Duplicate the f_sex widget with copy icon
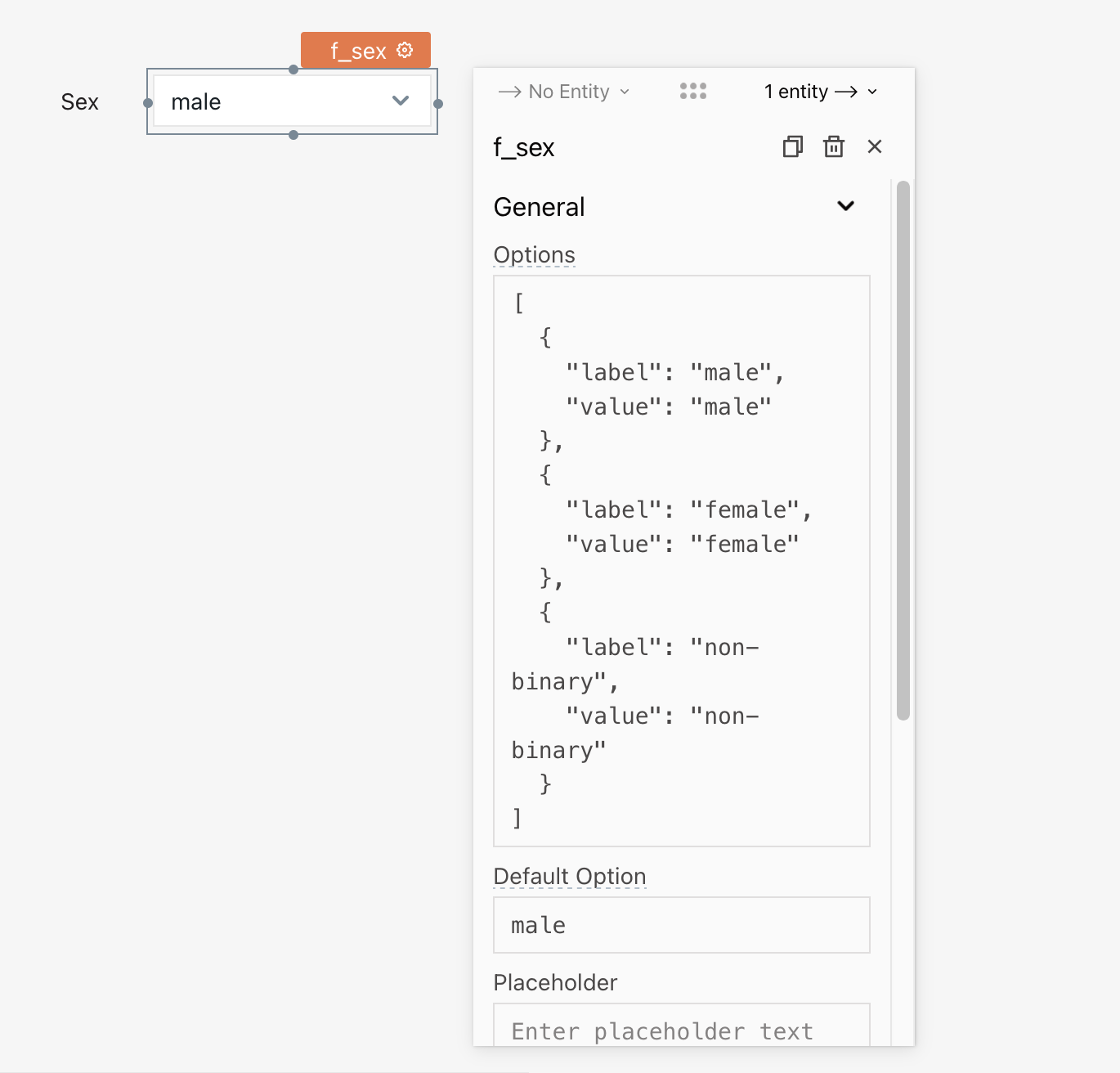This screenshot has height=1073, width=1120. pos(792,146)
